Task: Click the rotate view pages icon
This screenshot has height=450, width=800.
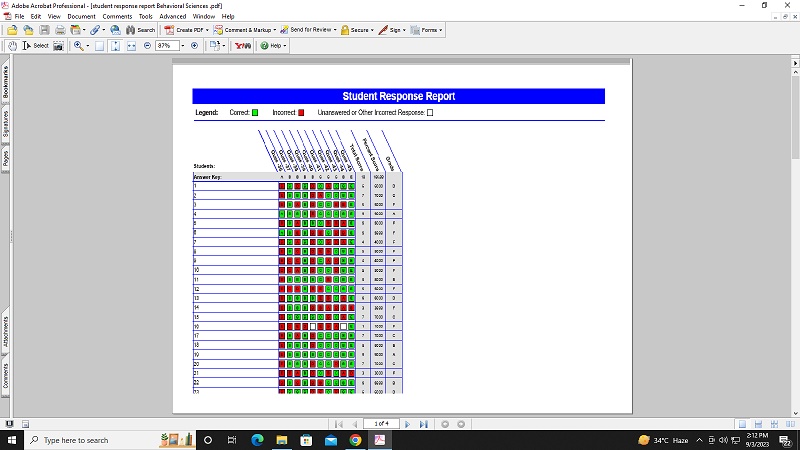Action: [x=215, y=46]
